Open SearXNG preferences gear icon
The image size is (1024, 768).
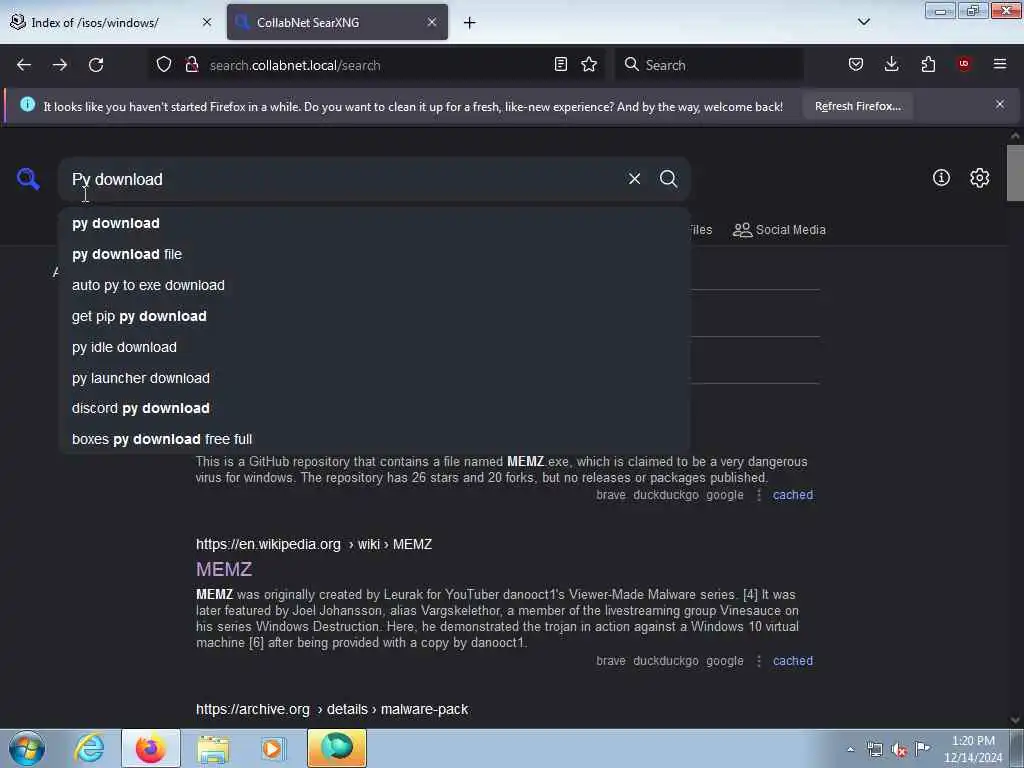point(979,178)
